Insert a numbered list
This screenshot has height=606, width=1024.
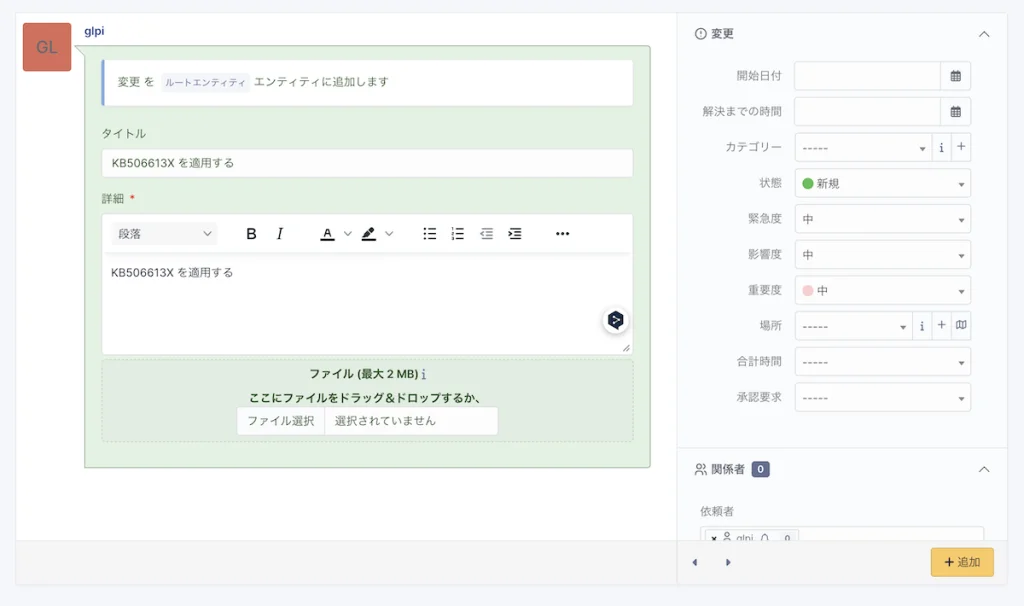[458, 234]
